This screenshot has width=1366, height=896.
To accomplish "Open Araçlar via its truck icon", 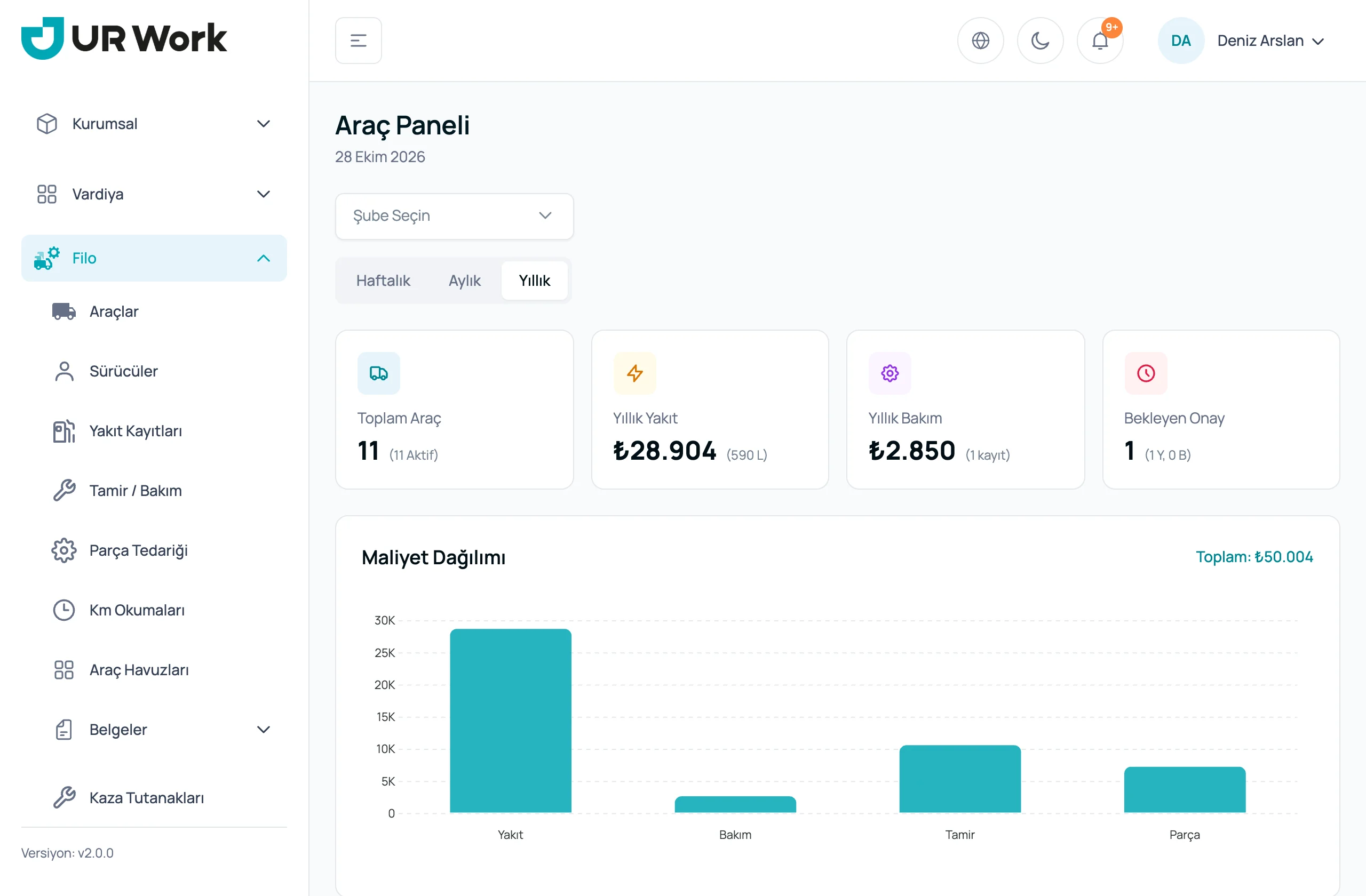I will pos(63,311).
